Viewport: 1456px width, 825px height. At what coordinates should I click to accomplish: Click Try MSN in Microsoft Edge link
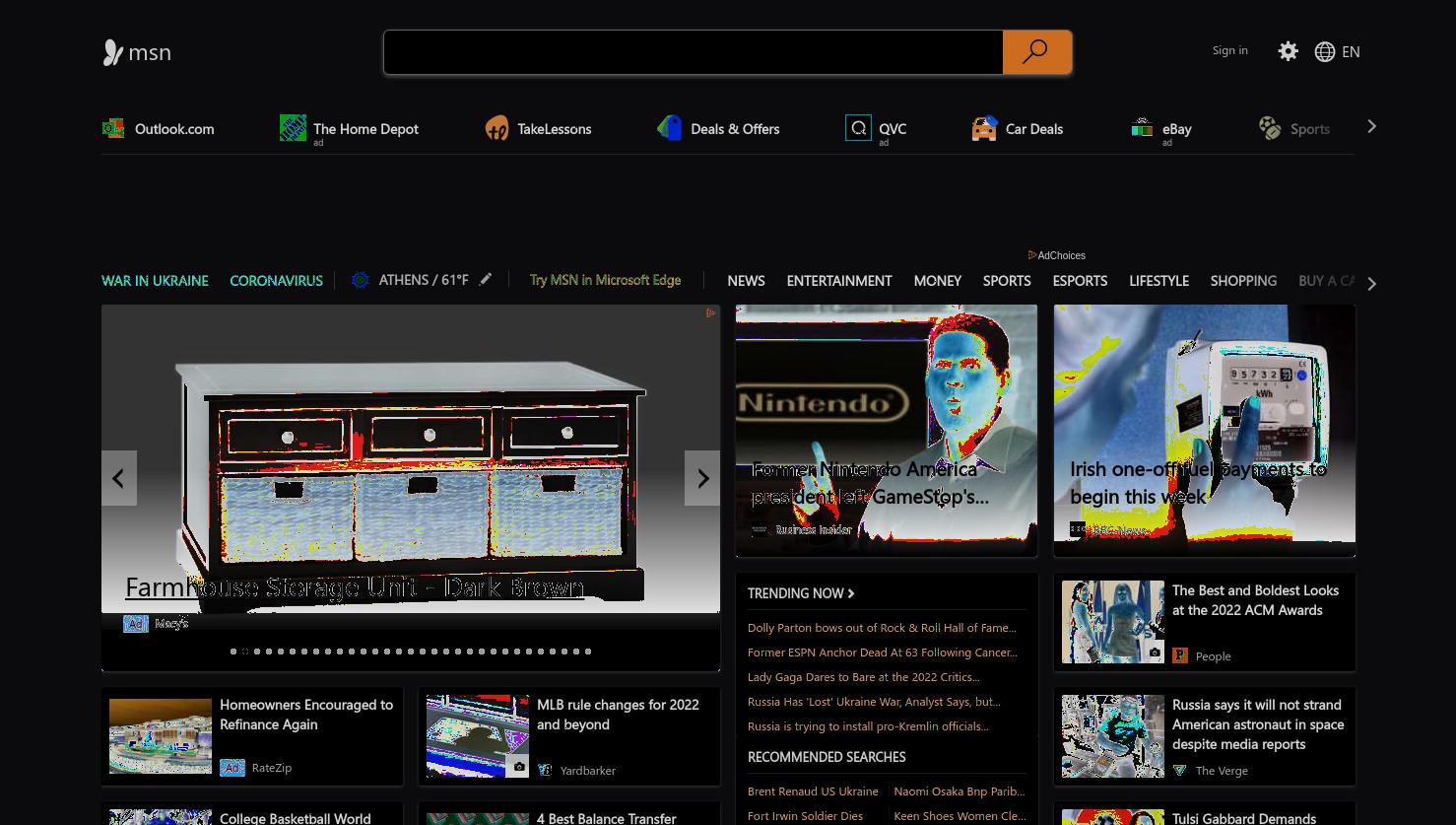[x=605, y=280]
